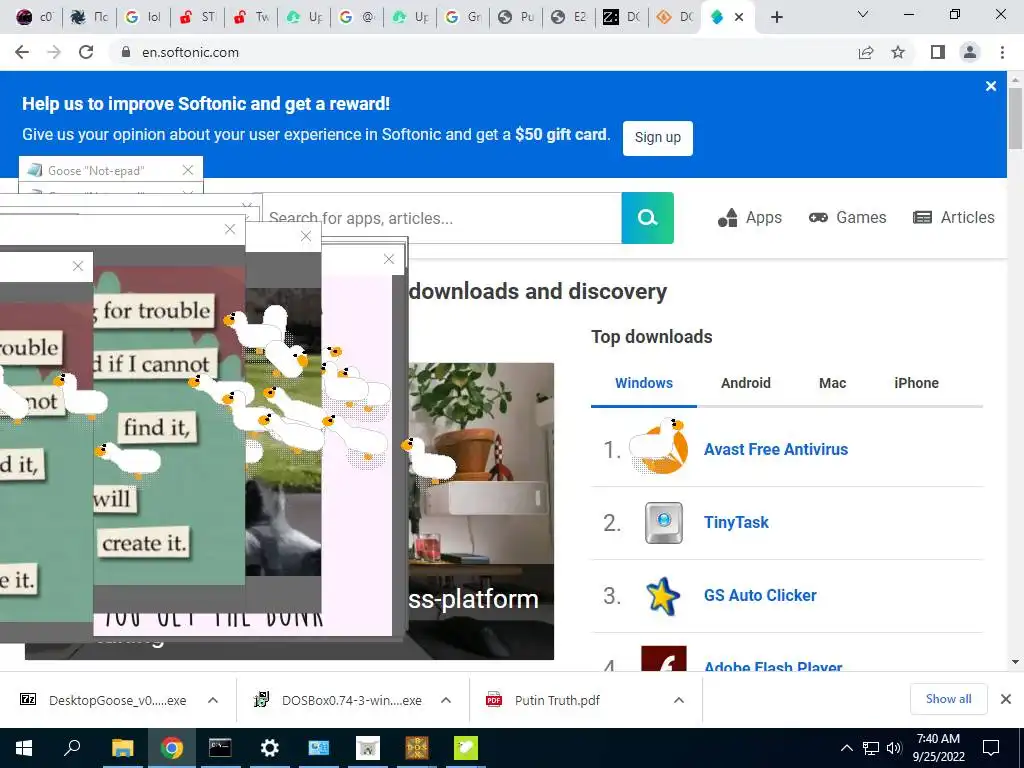Click the padlock site info icon
This screenshot has height=768, width=1024.
click(x=126, y=52)
